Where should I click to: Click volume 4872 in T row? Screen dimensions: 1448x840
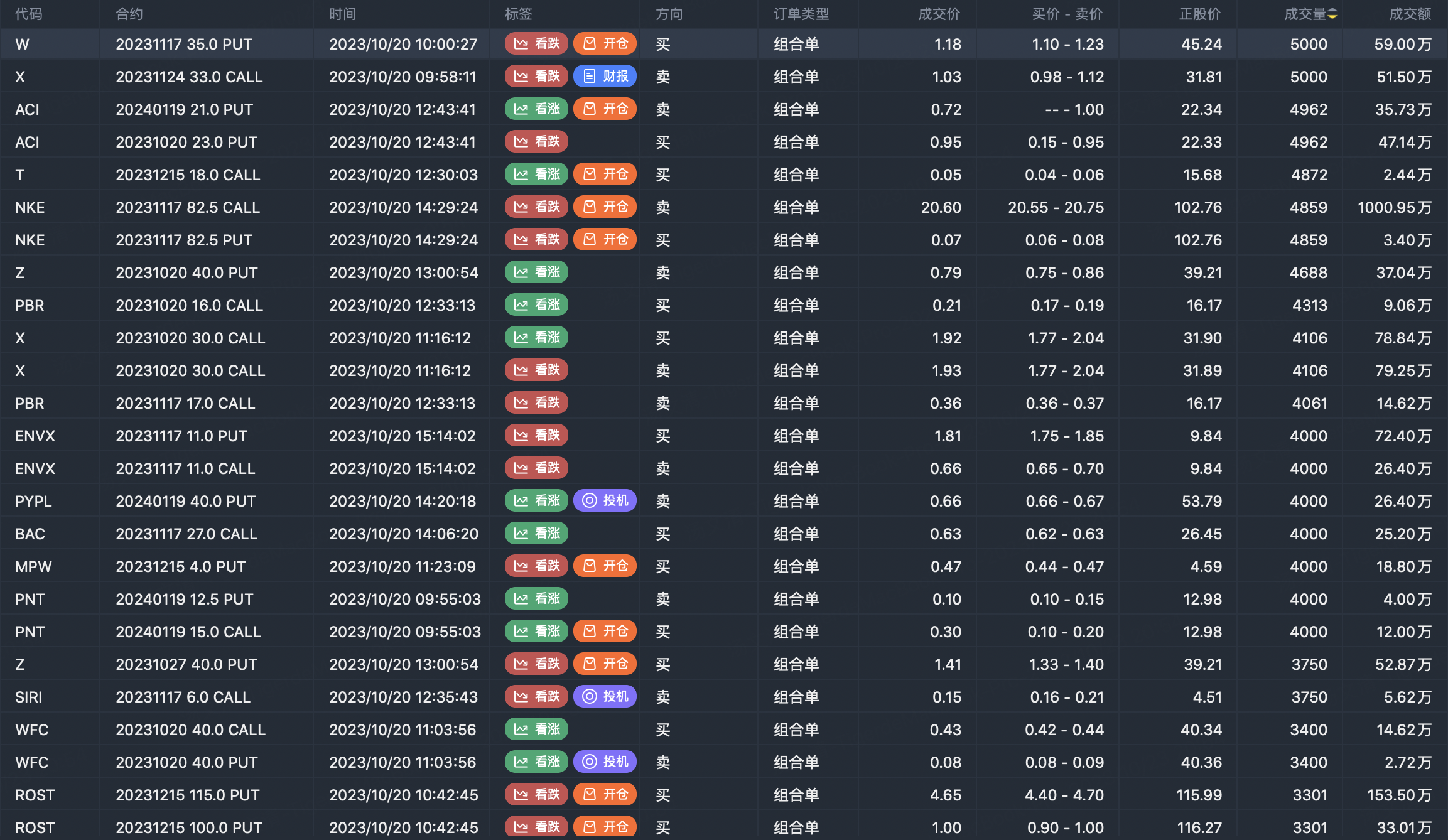pos(1309,175)
